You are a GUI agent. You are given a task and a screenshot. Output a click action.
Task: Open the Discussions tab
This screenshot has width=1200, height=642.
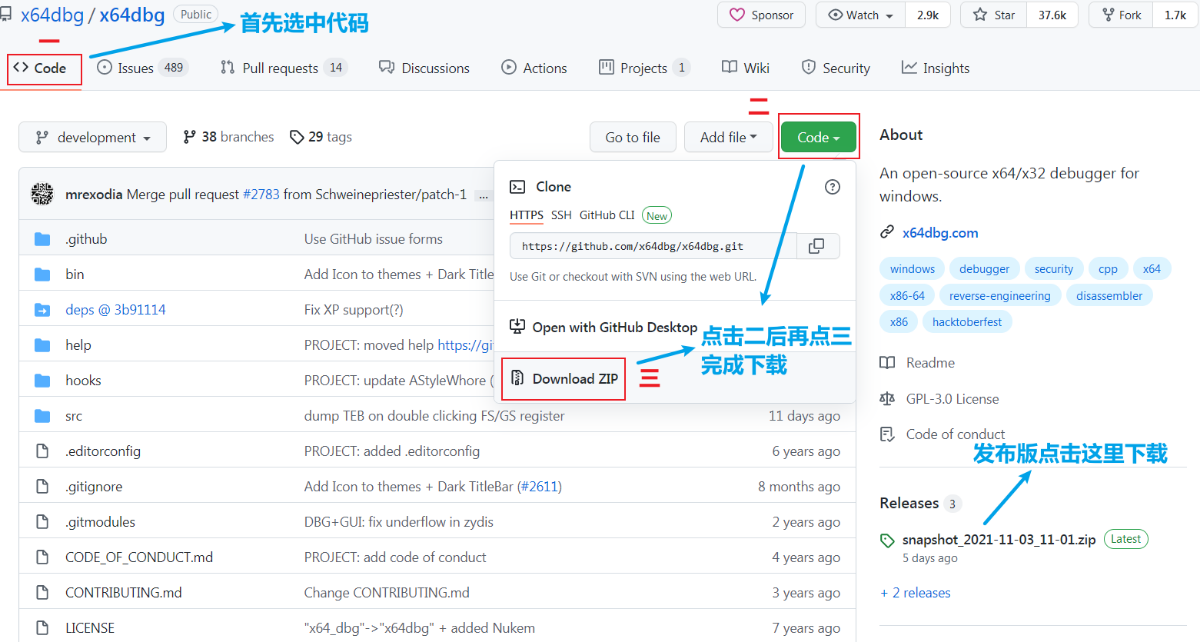424,68
